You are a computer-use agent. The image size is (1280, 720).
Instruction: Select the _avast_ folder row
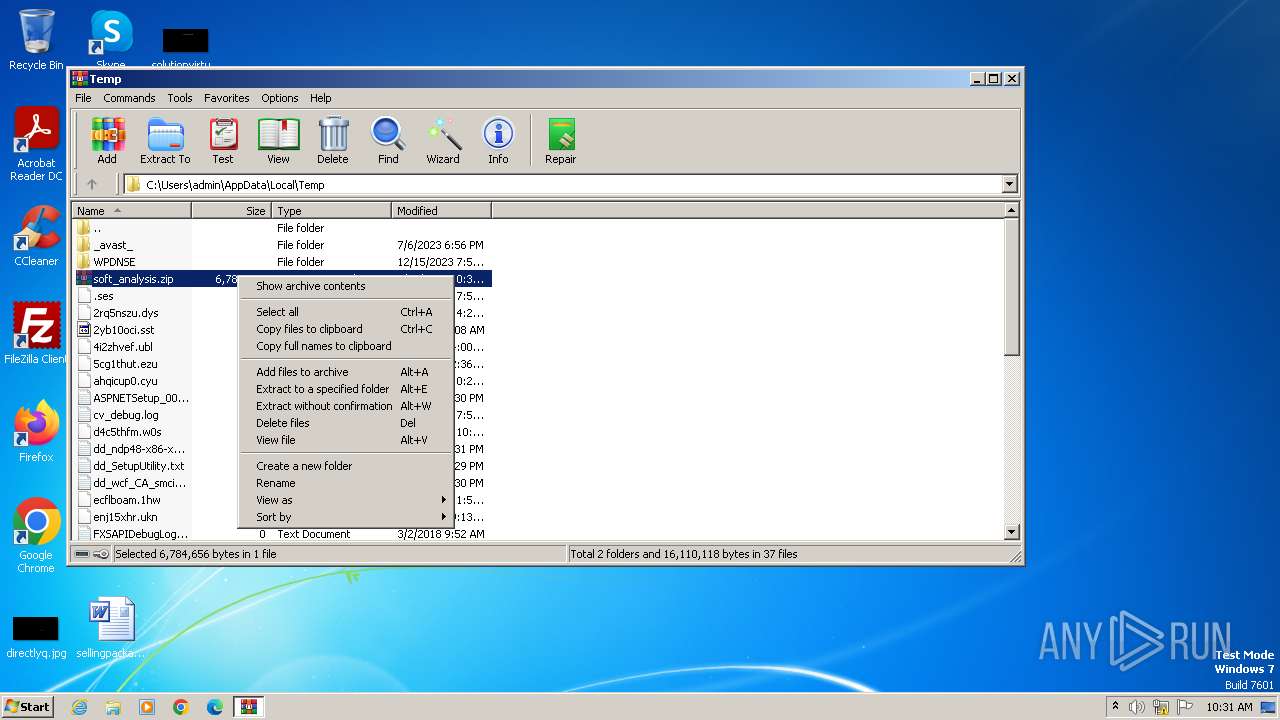coord(282,245)
